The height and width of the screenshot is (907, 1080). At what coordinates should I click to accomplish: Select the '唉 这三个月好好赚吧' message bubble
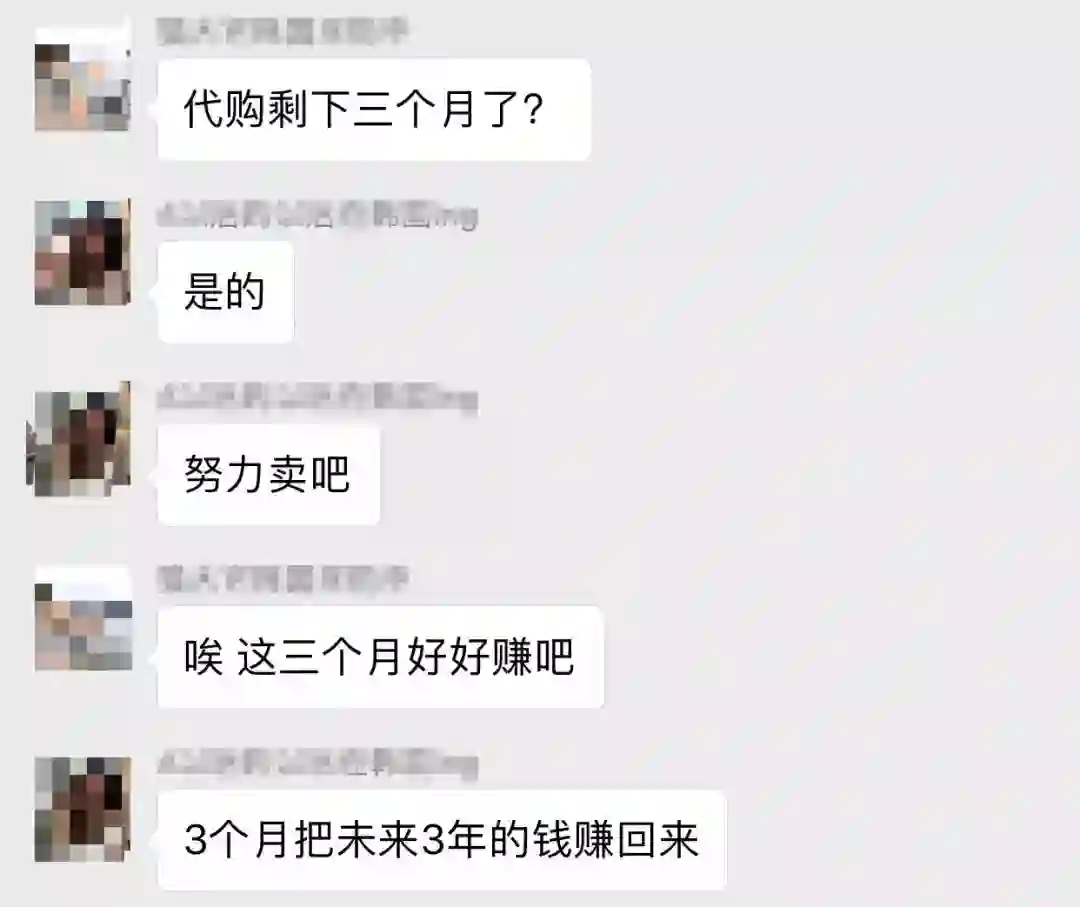click(380, 657)
